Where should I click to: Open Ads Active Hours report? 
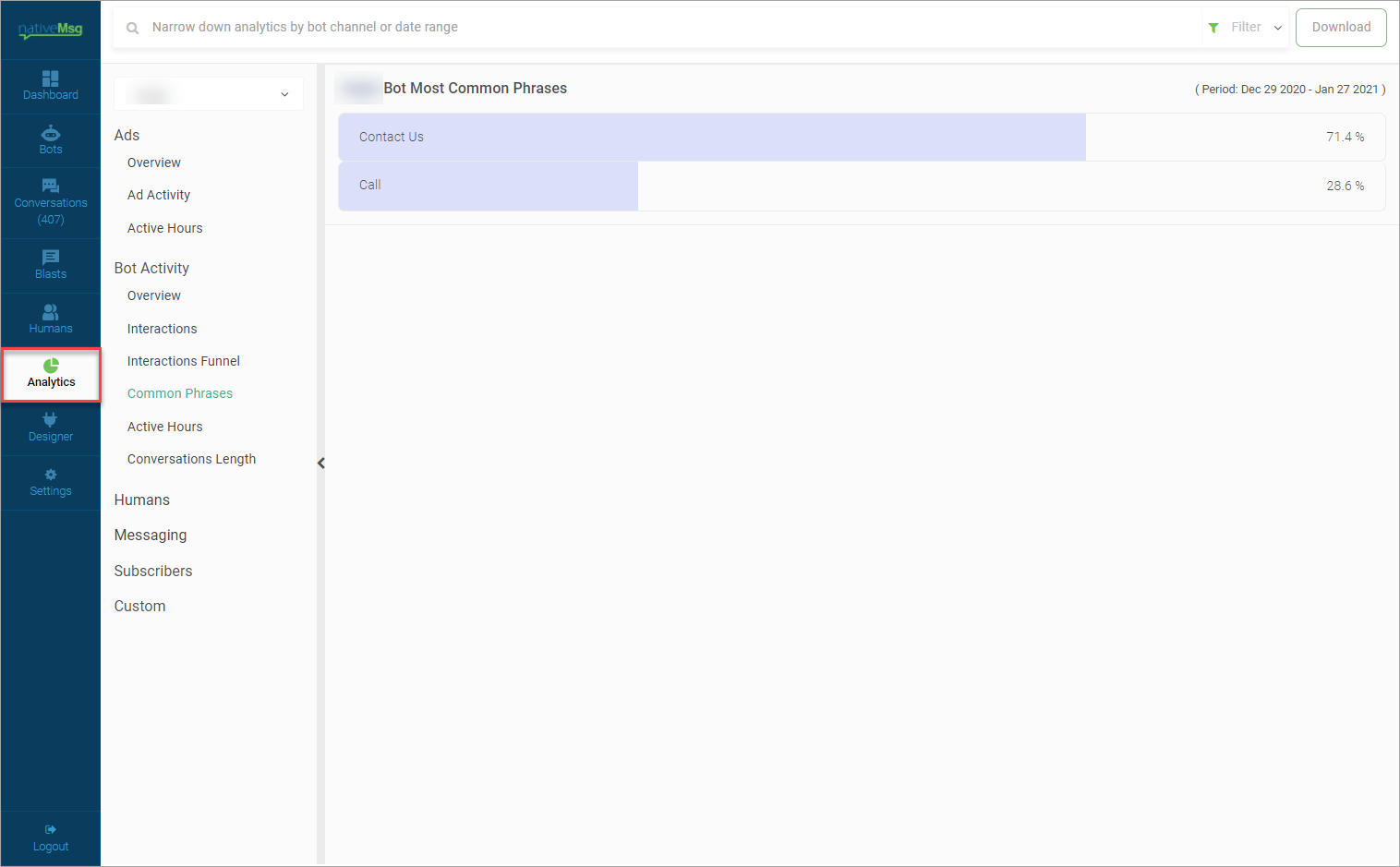pos(165,228)
